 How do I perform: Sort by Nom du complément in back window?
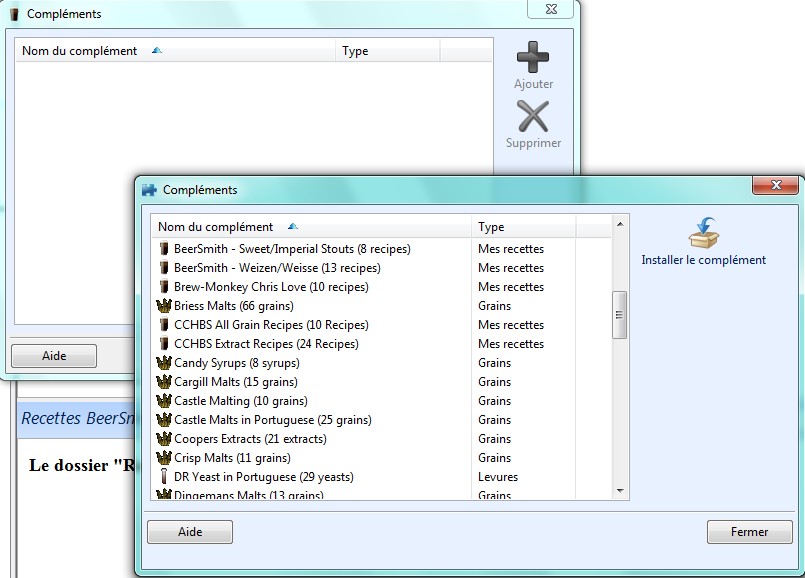tap(80, 51)
